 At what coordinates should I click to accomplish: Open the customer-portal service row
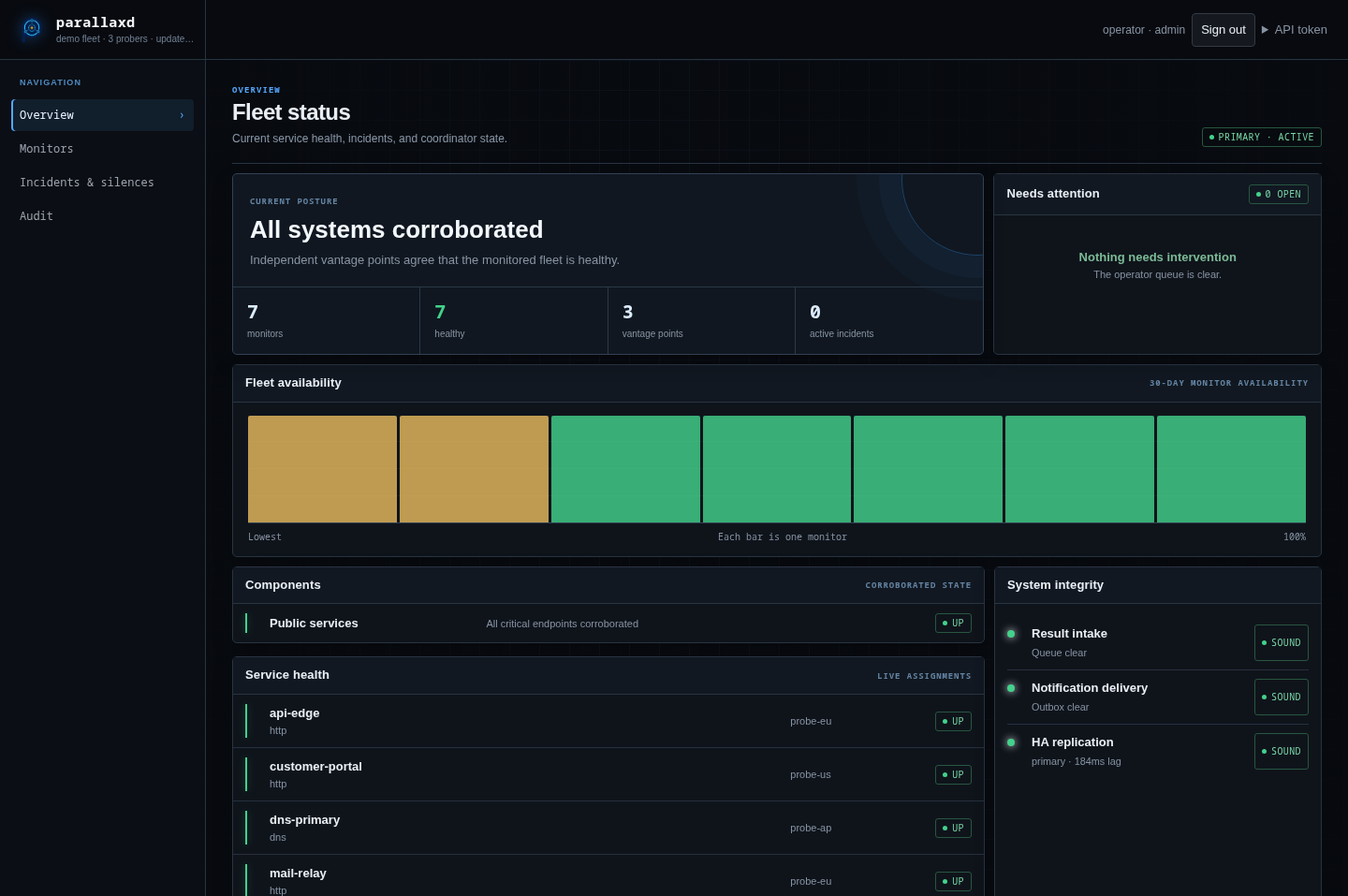pyautogui.click(x=608, y=774)
